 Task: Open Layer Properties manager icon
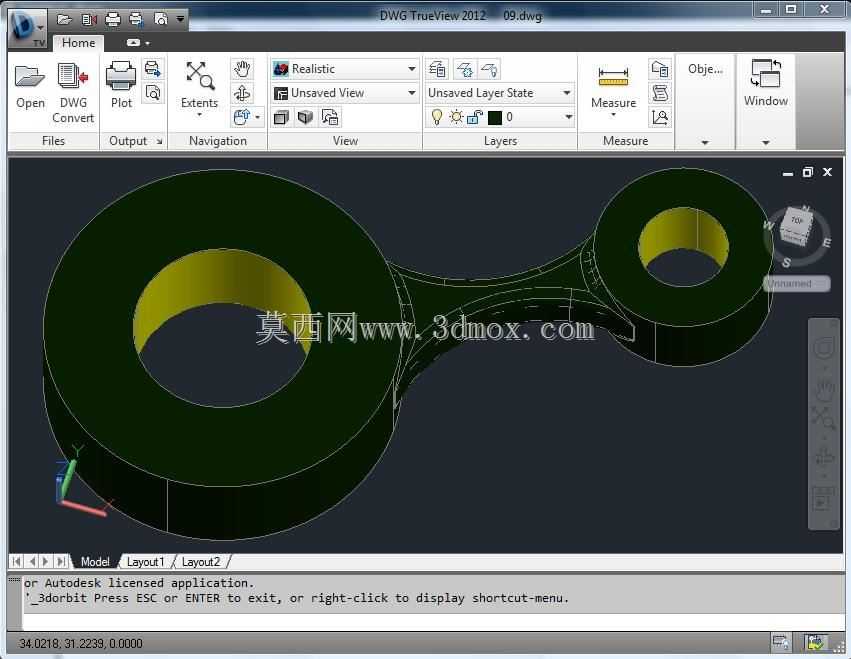point(437,69)
